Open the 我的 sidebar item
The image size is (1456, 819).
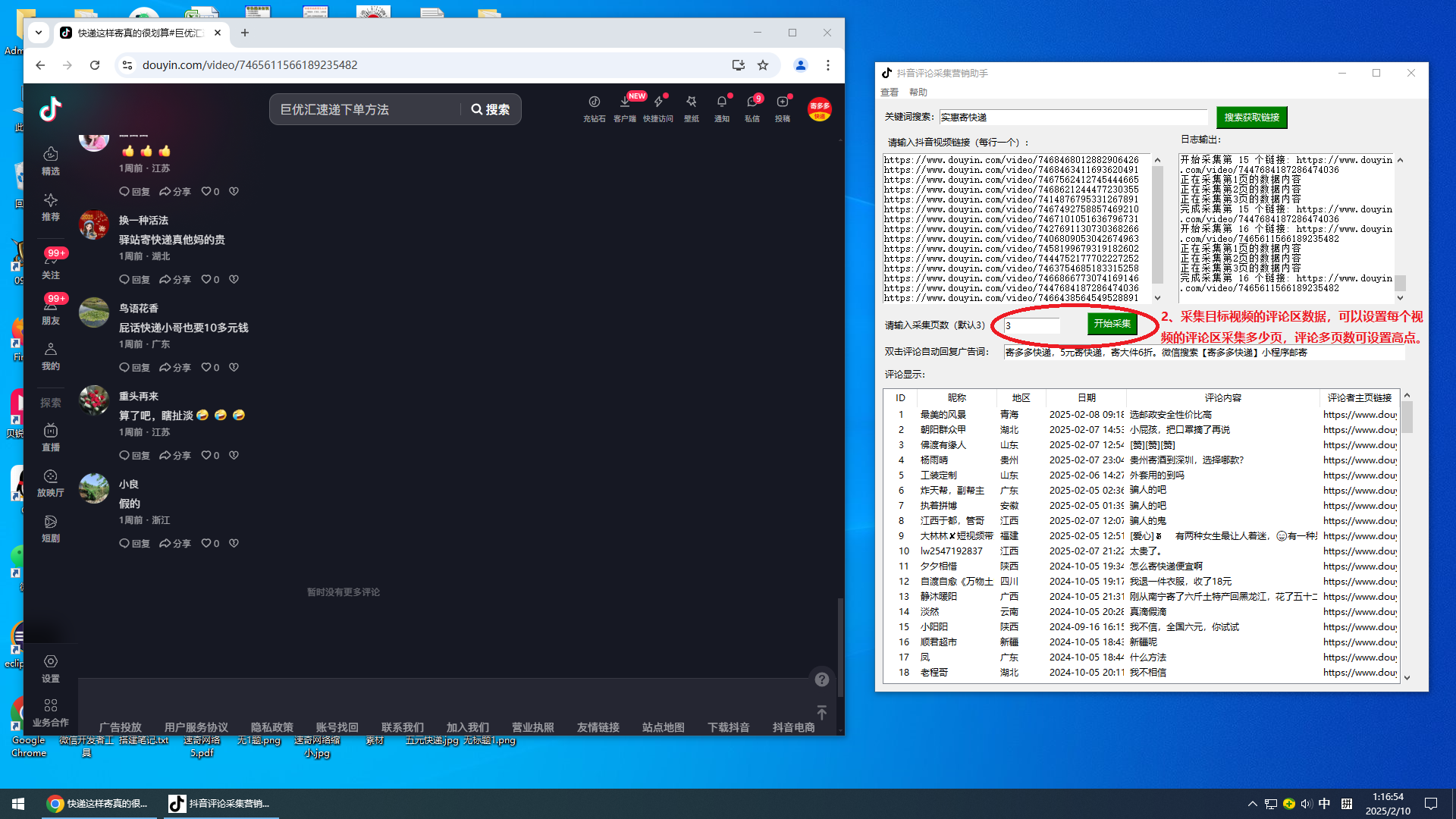click(x=51, y=356)
